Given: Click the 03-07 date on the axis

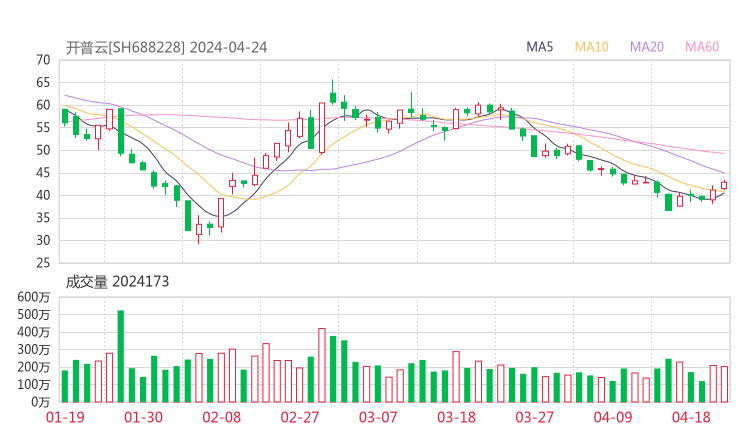Looking at the screenshot, I should pos(378,417).
